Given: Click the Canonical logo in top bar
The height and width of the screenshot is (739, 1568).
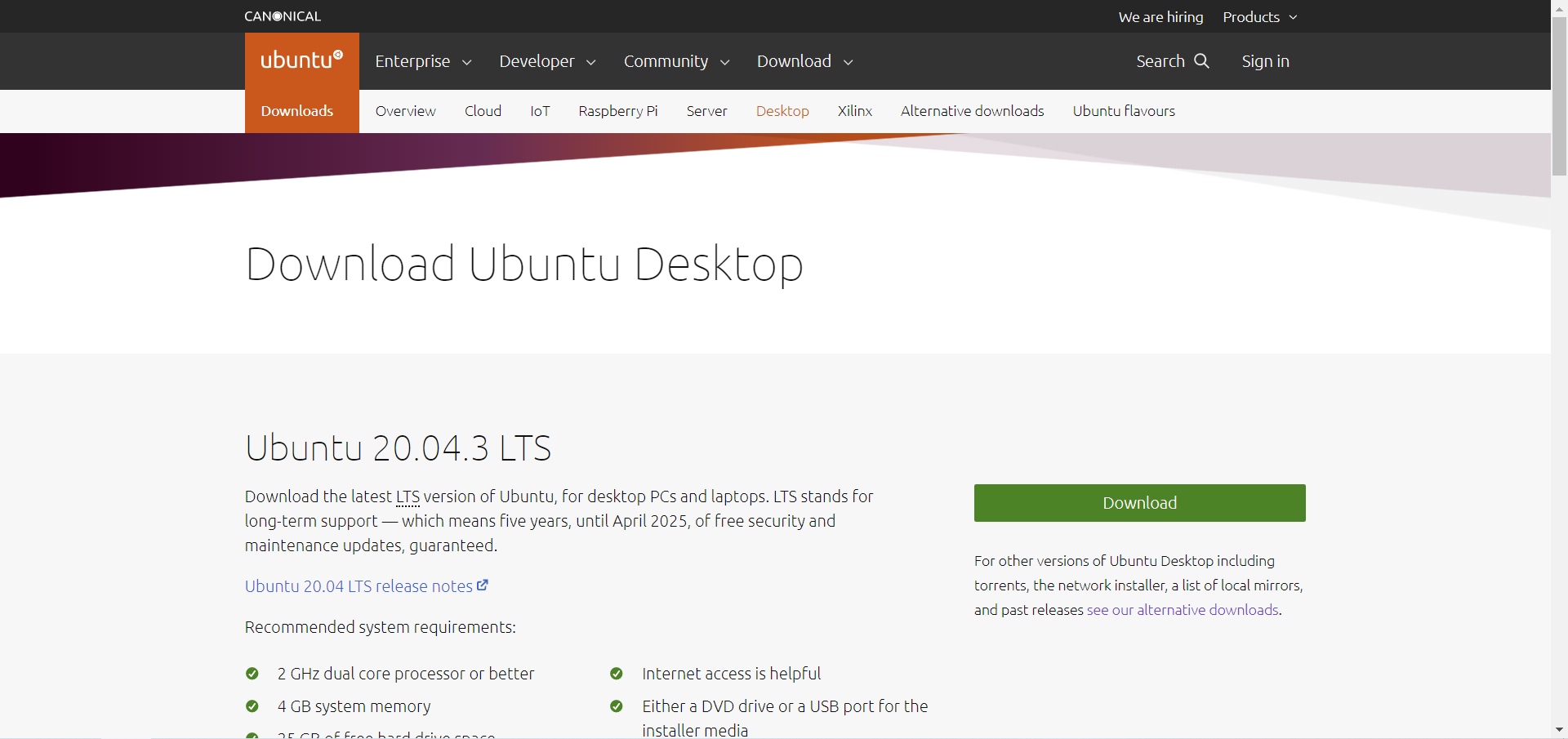Looking at the screenshot, I should point(283,16).
